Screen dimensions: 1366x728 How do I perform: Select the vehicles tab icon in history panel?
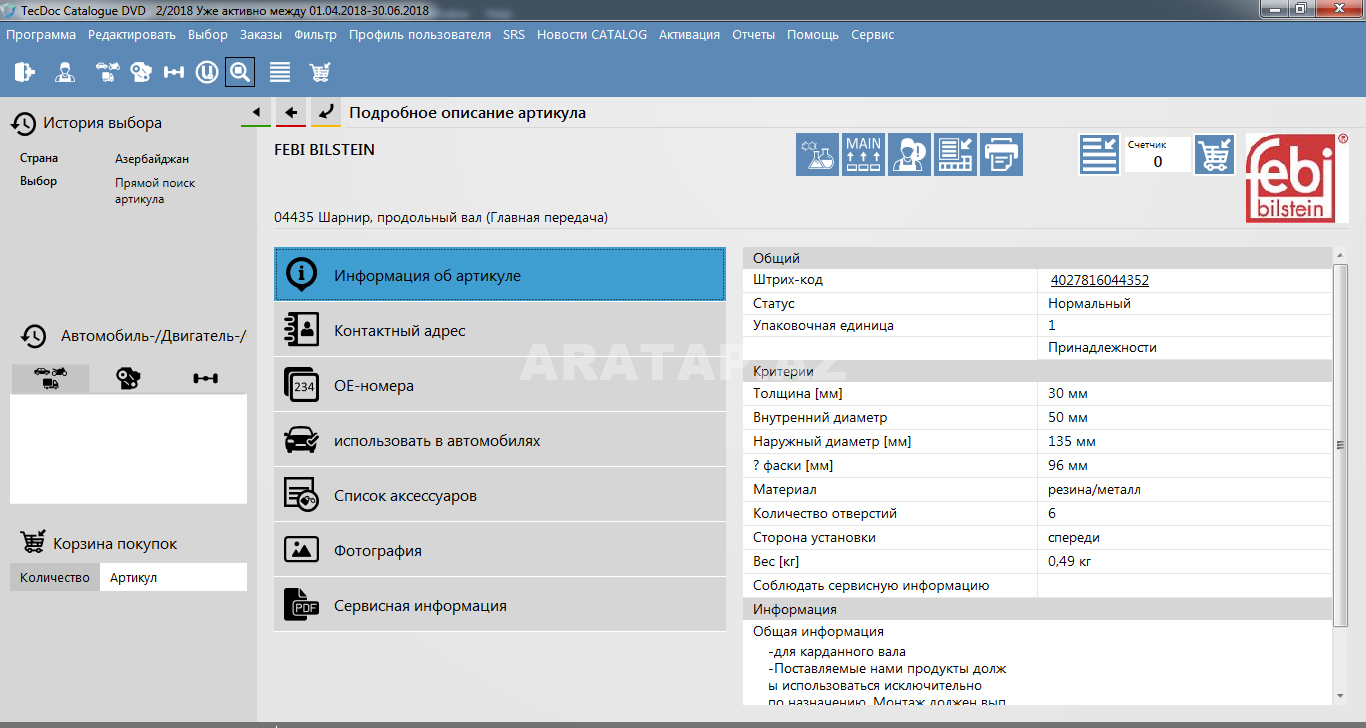[x=50, y=378]
